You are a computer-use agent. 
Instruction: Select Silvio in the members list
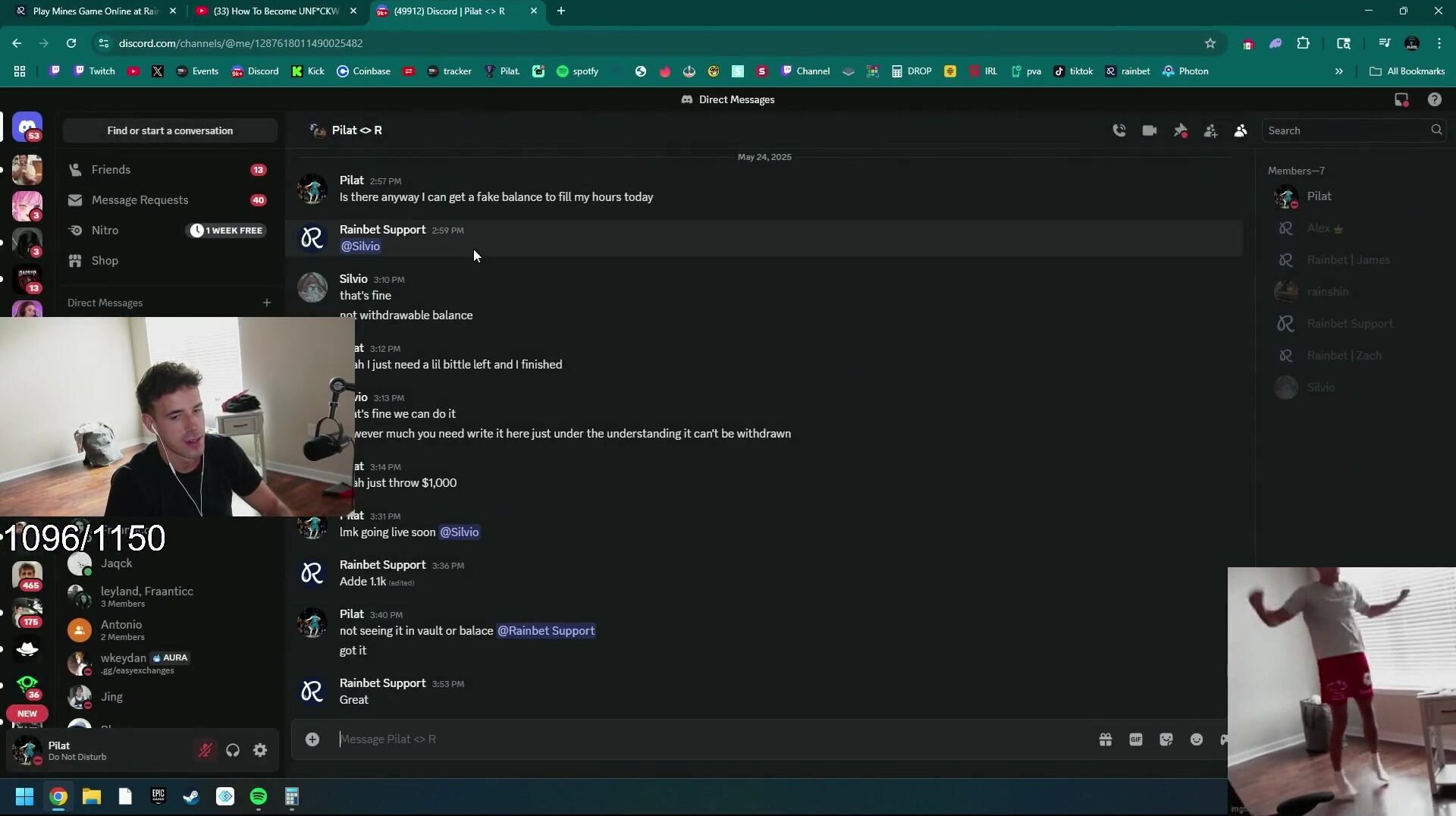click(x=1354, y=388)
